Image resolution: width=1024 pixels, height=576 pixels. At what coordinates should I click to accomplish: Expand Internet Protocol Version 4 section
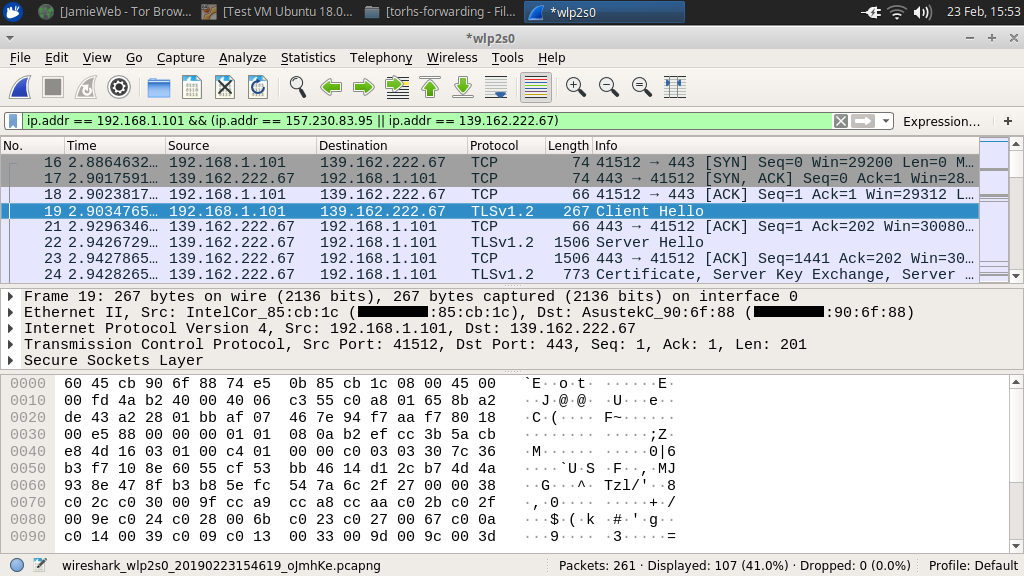(10, 328)
